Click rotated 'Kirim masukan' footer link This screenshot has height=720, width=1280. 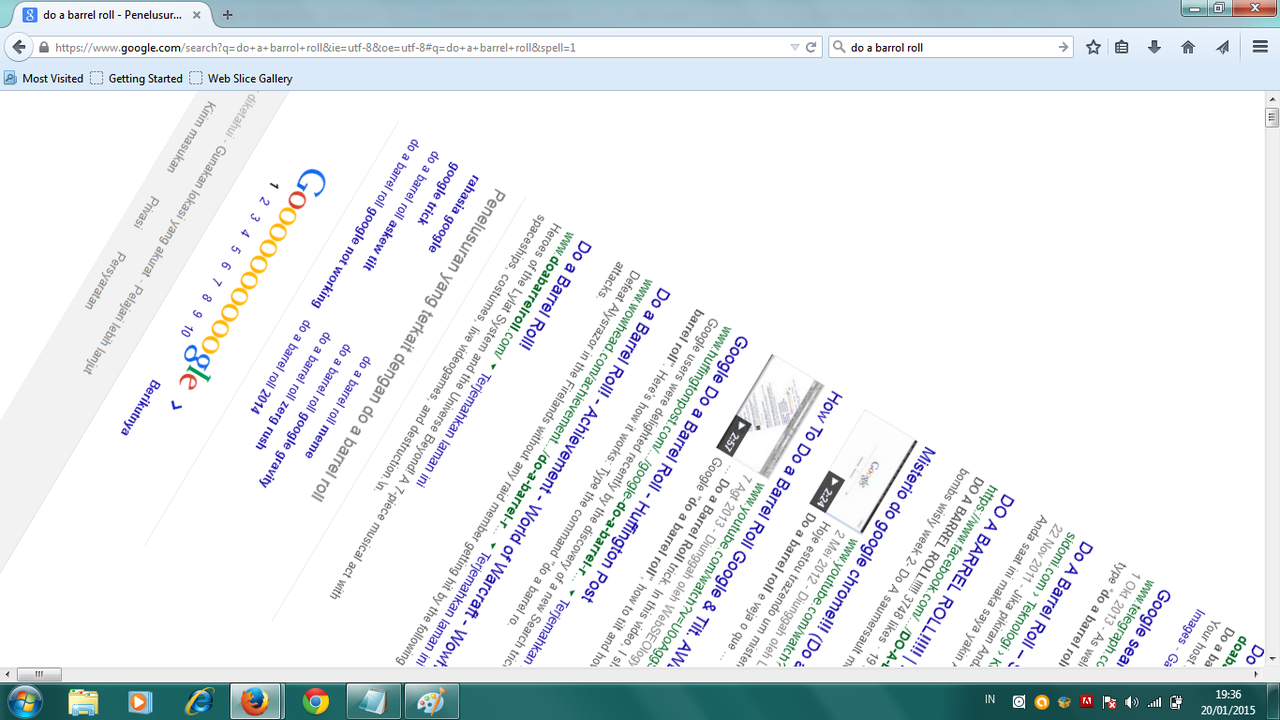[193, 139]
